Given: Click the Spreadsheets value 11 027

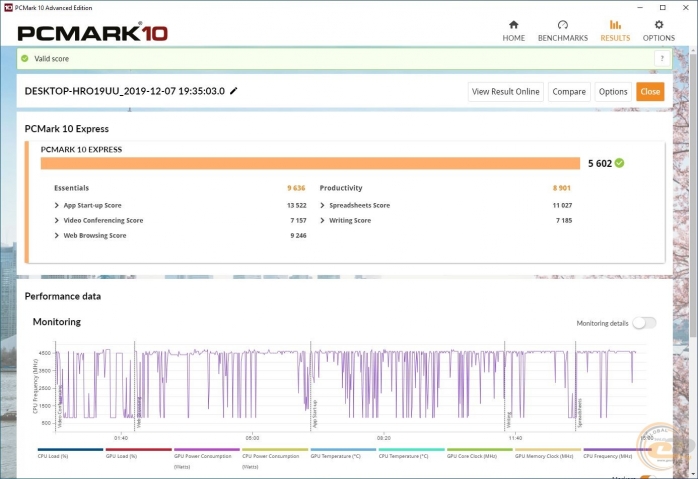Looking at the screenshot, I should click(562, 205).
